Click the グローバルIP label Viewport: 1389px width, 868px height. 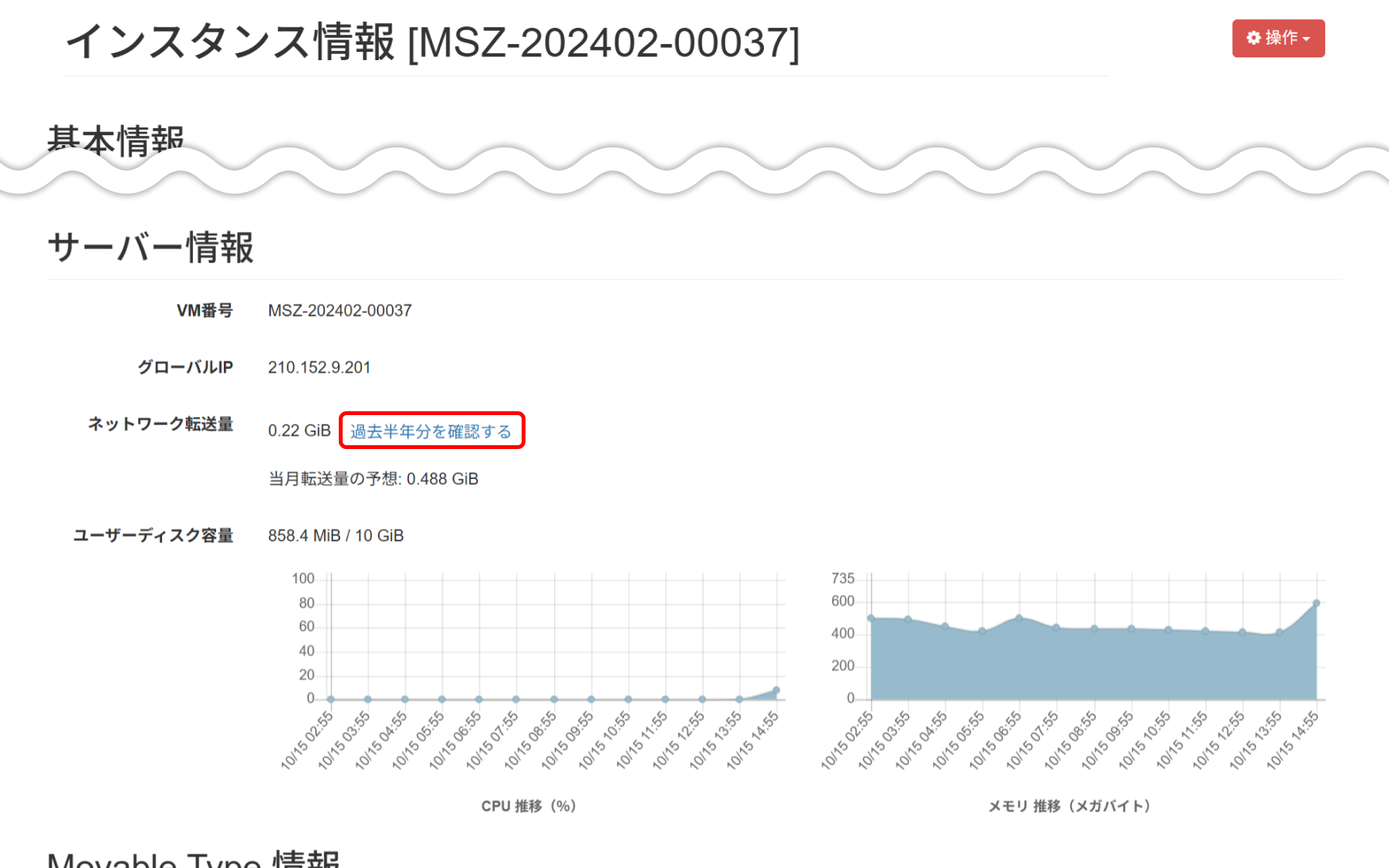click(x=185, y=367)
